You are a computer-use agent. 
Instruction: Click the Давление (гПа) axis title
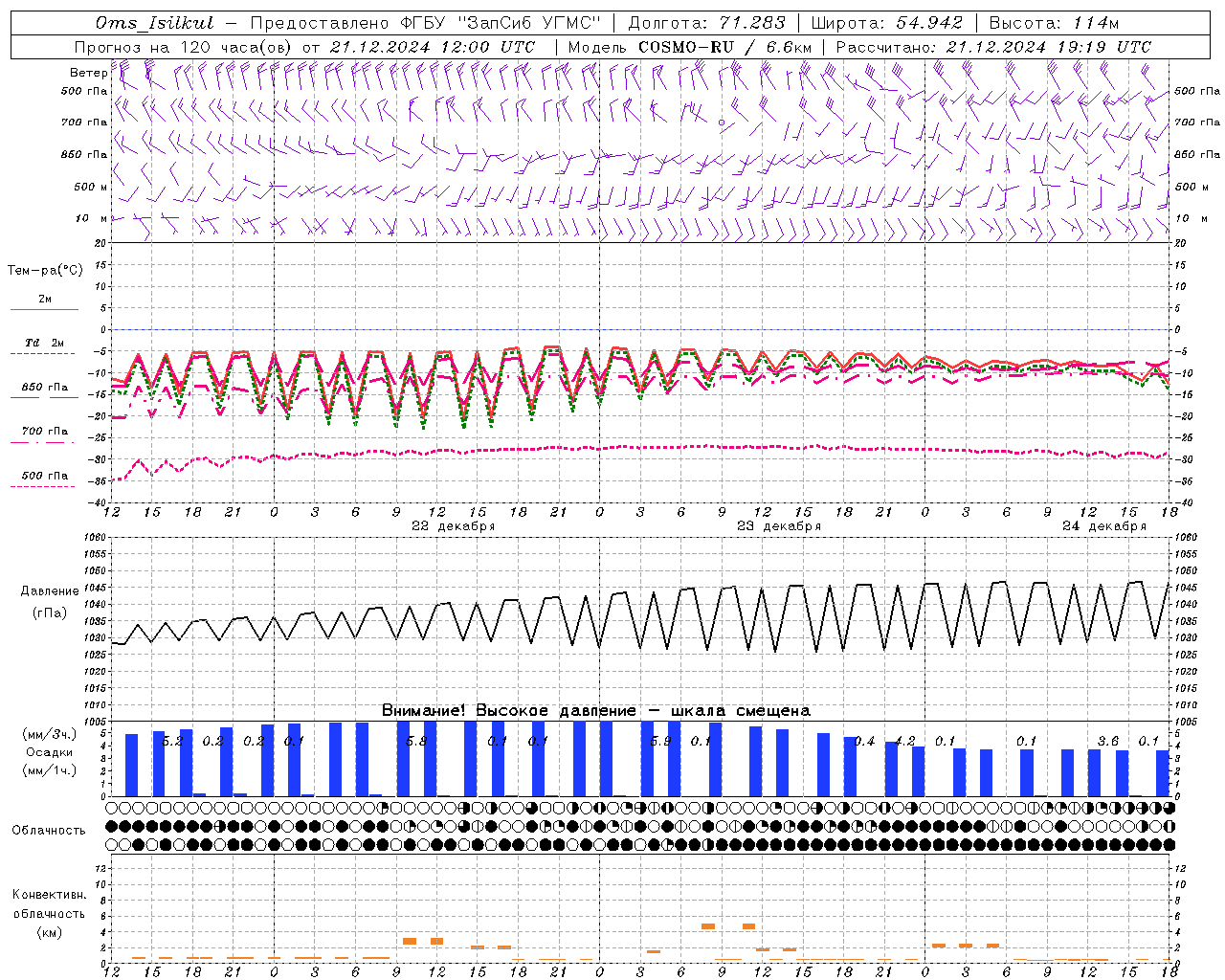pyautogui.click(x=50, y=601)
